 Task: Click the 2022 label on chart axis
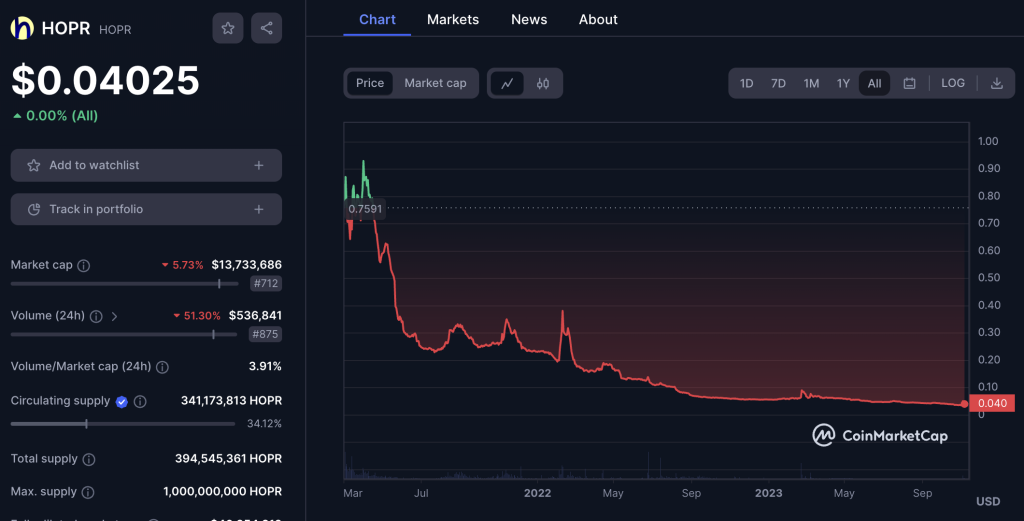click(x=537, y=494)
